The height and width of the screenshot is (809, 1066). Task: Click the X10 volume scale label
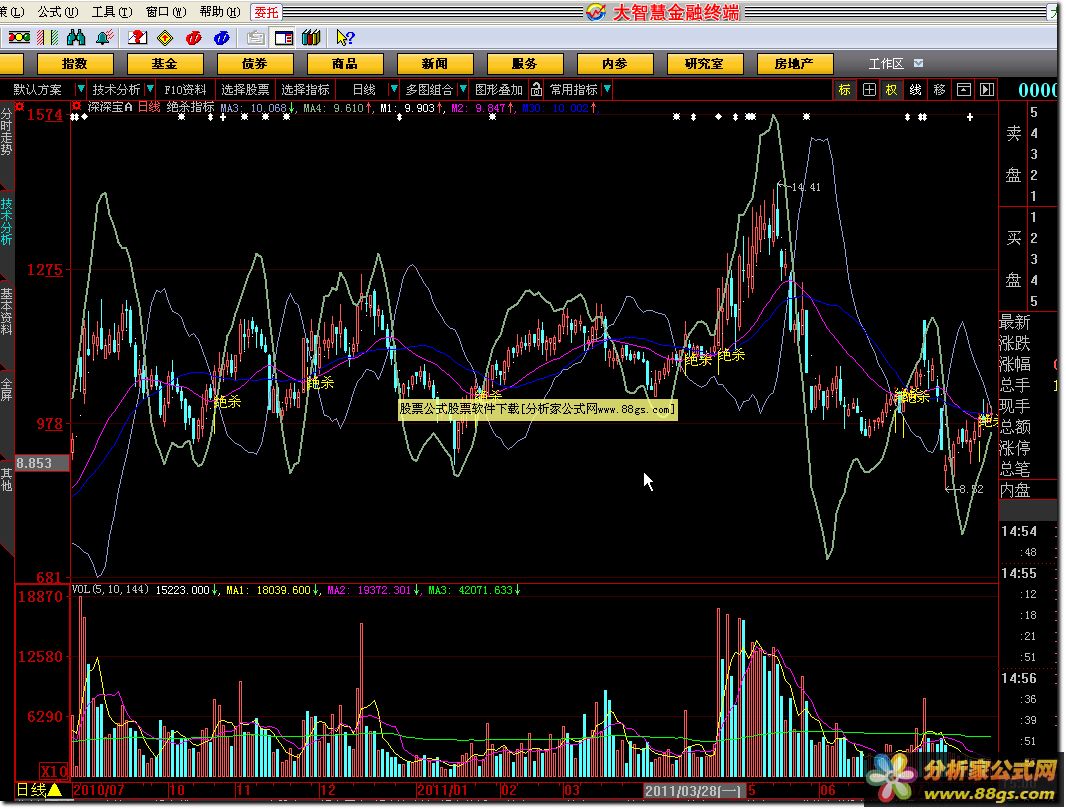[53, 770]
